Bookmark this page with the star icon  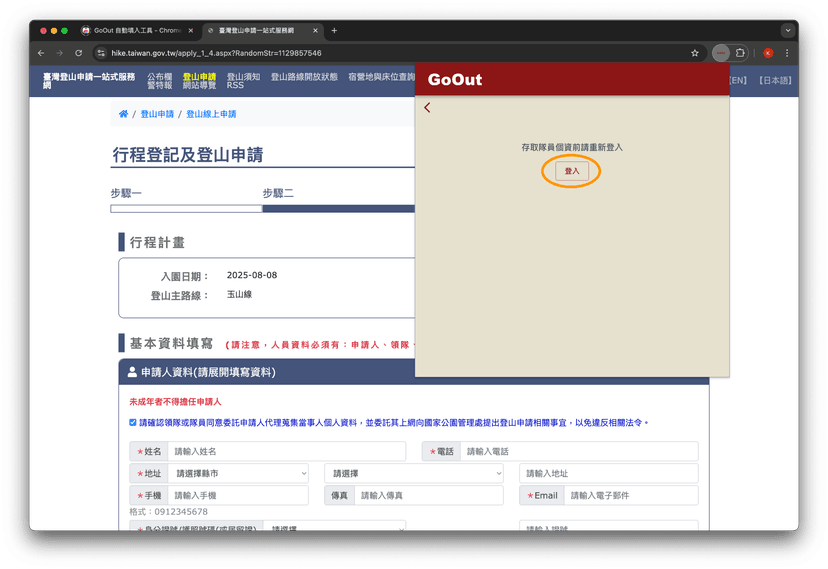tap(695, 53)
